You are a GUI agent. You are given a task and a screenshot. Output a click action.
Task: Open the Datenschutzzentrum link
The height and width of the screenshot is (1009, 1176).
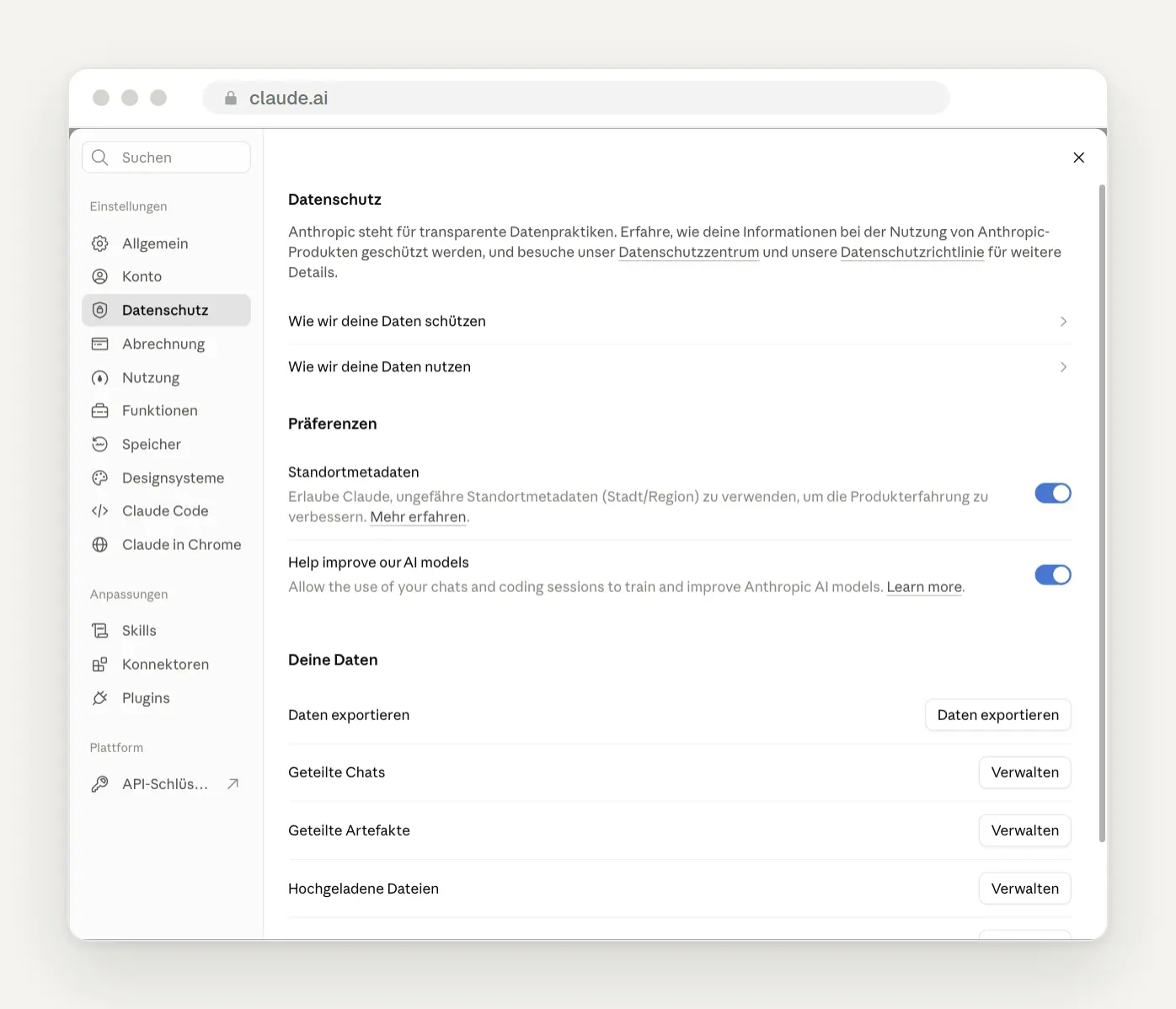pos(689,252)
